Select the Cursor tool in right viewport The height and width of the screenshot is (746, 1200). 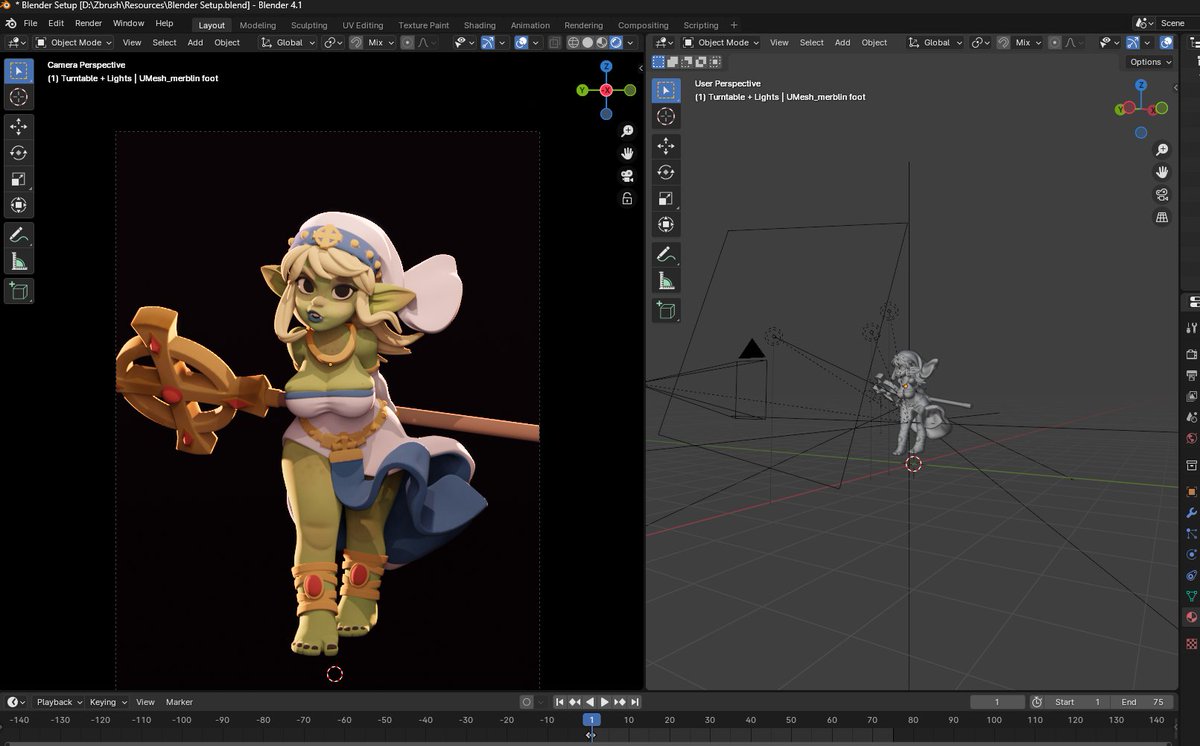666,116
